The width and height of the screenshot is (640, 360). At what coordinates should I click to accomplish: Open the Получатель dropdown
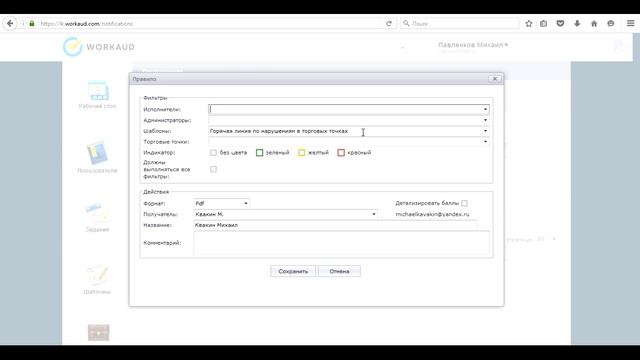click(285, 214)
